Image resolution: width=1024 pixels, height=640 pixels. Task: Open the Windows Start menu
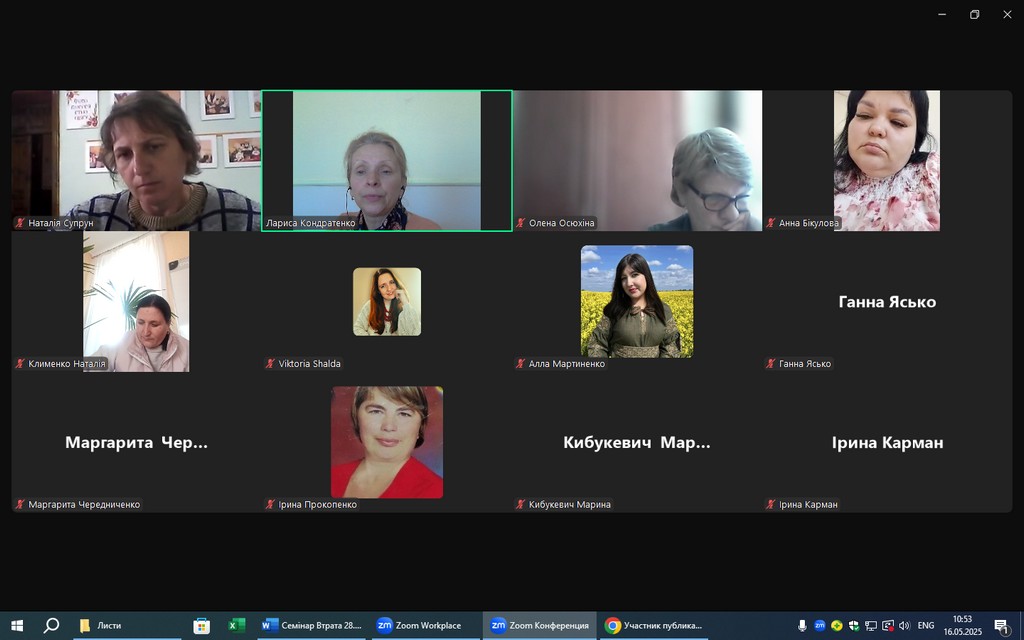pyautogui.click(x=17, y=626)
